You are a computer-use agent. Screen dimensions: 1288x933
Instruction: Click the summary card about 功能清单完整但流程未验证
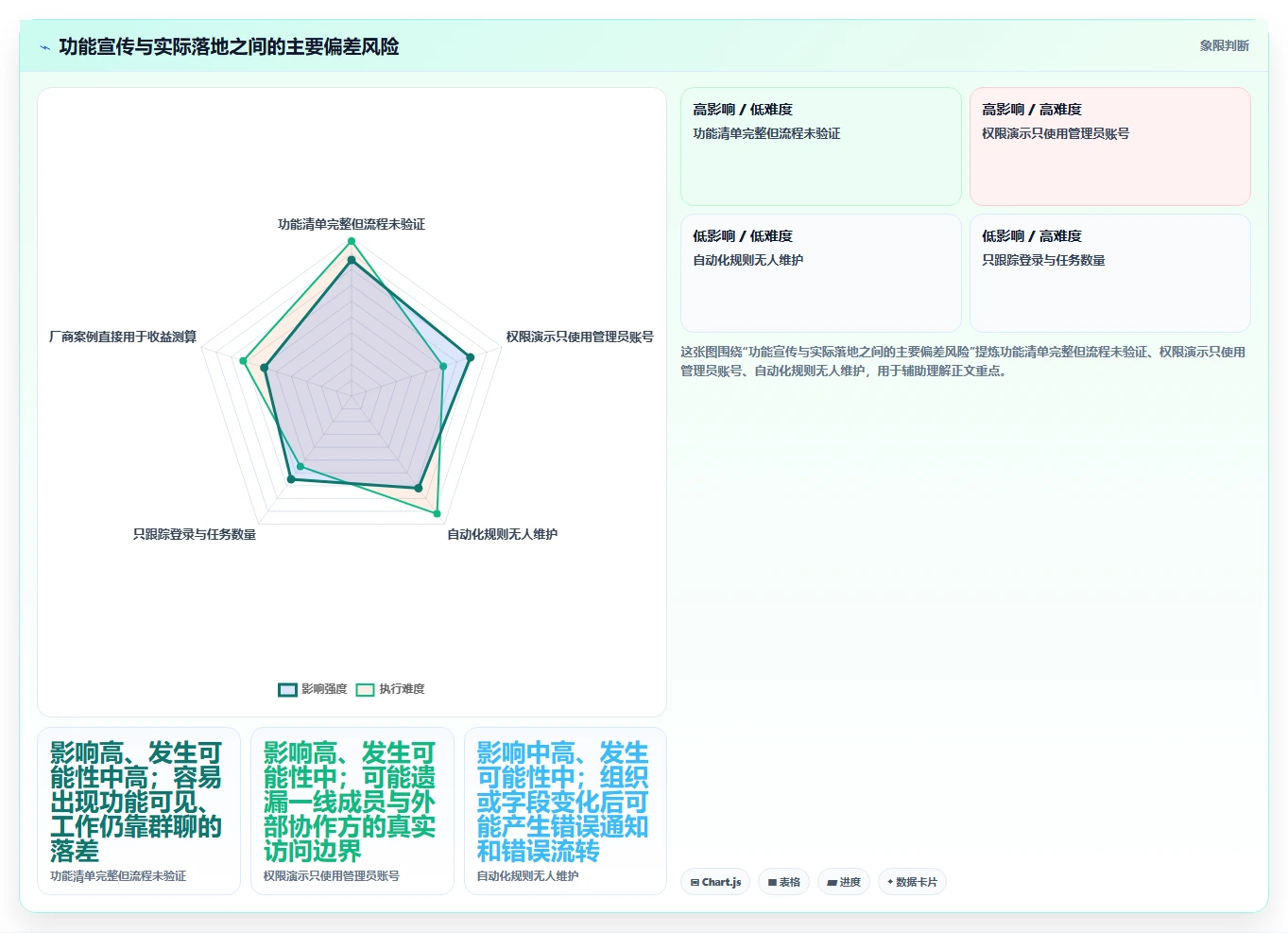(139, 811)
